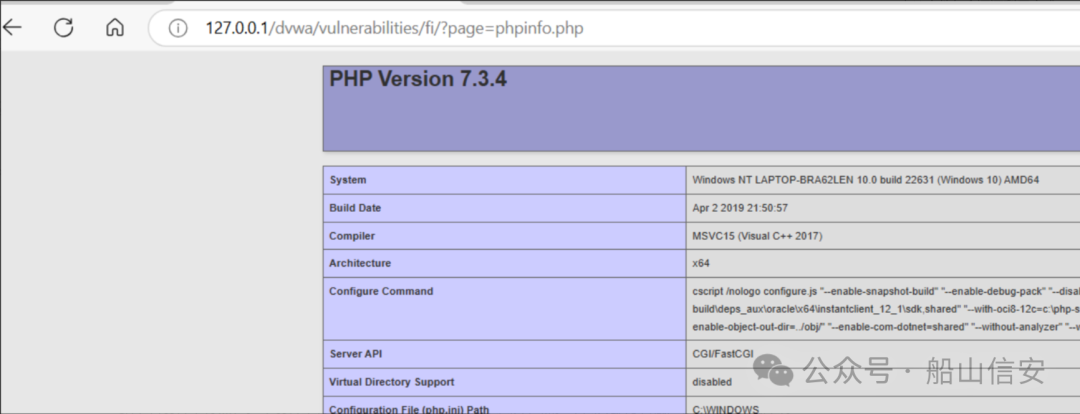
Task: Select the Architecture row label
Action: click(x=360, y=263)
